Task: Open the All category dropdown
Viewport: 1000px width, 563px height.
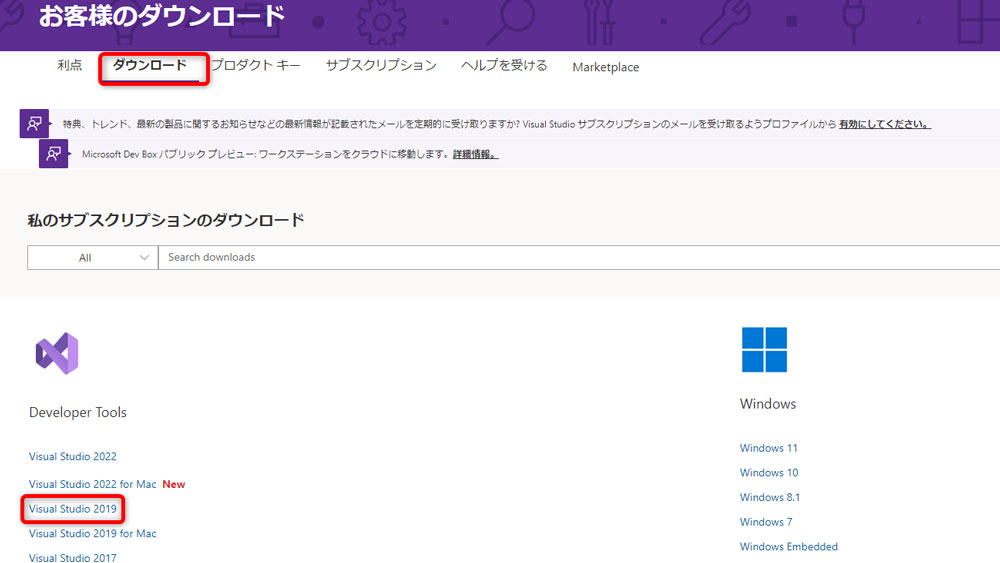Action: pyautogui.click(x=92, y=258)
